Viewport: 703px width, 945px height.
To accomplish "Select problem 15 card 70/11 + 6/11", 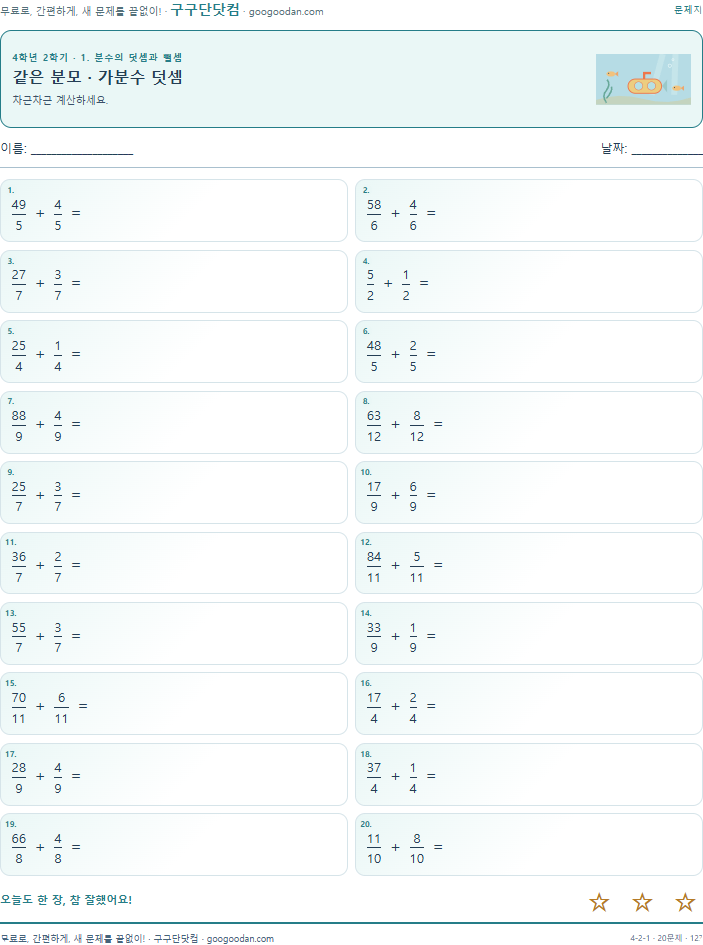I will 174,704.
